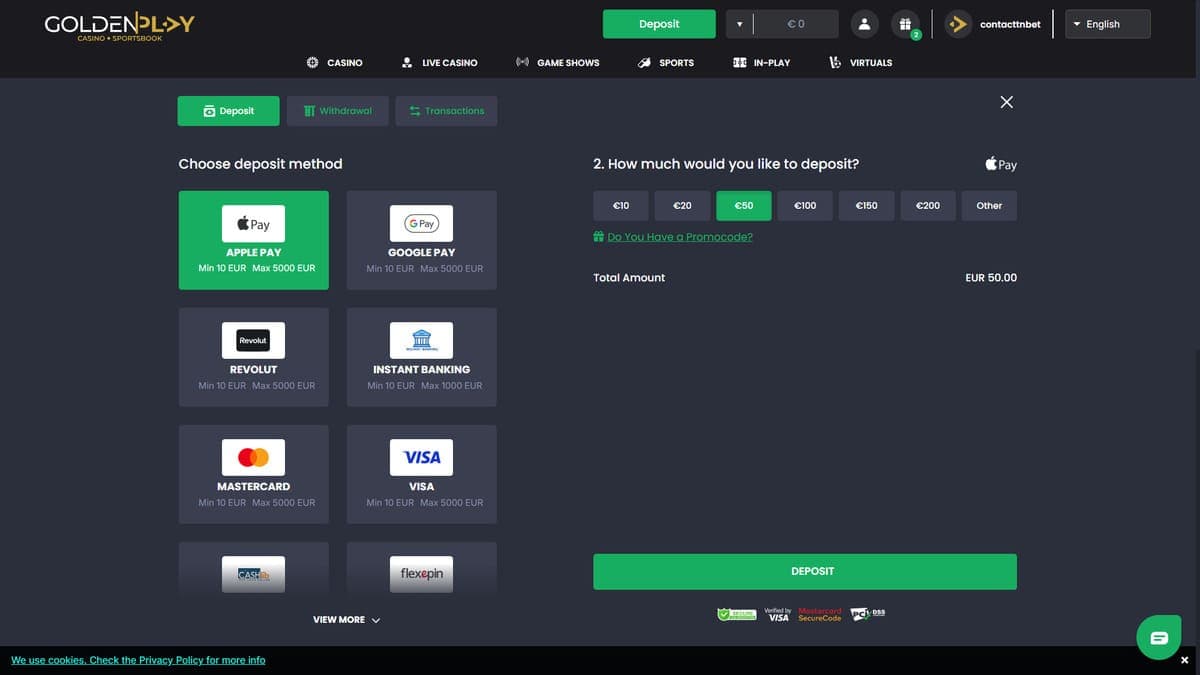Screen dimensions: 1200x675
Task: Choose the €150 deposit amount
Action: (x=867, y=206)
